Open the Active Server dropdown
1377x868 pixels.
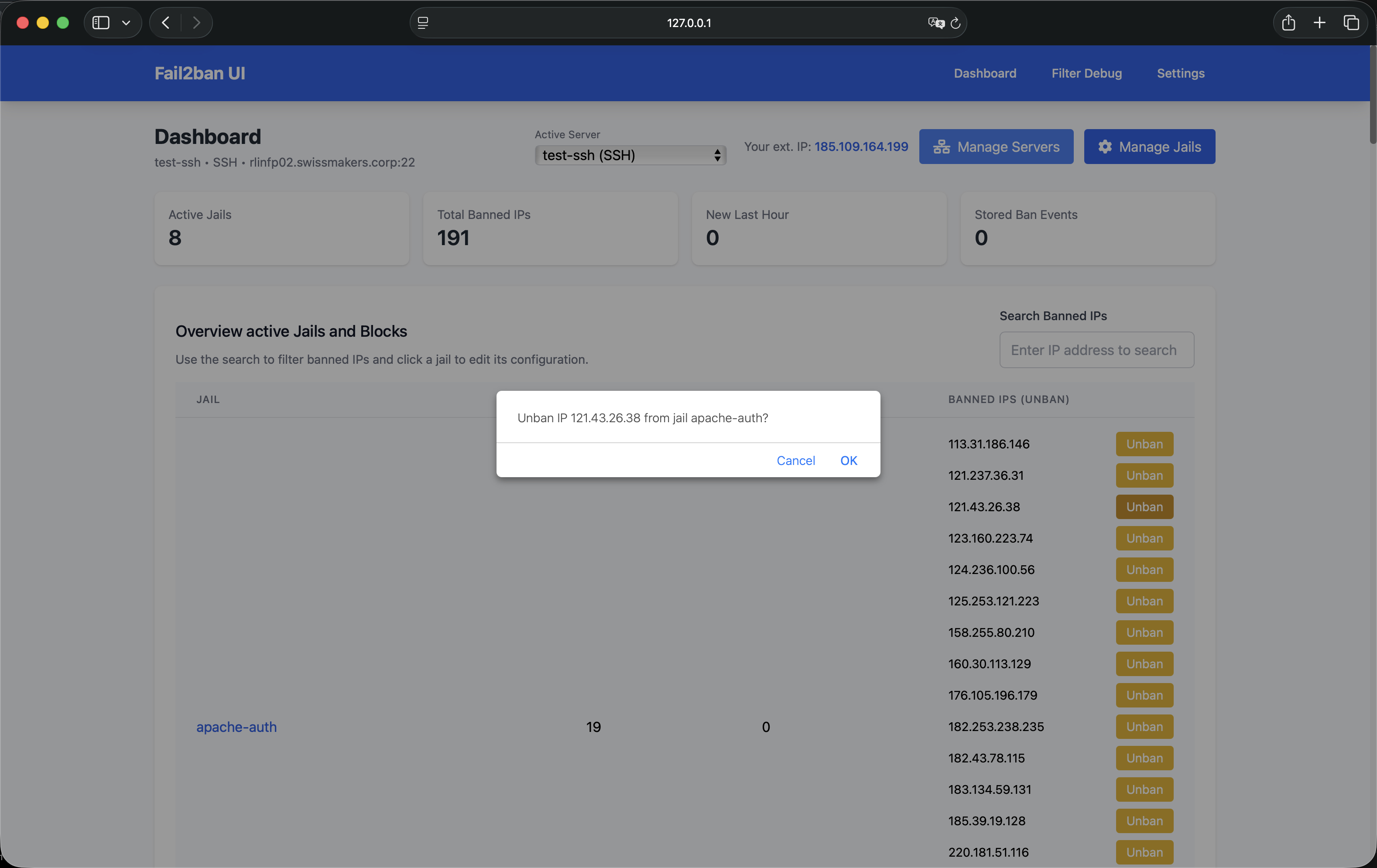point(630,155)
